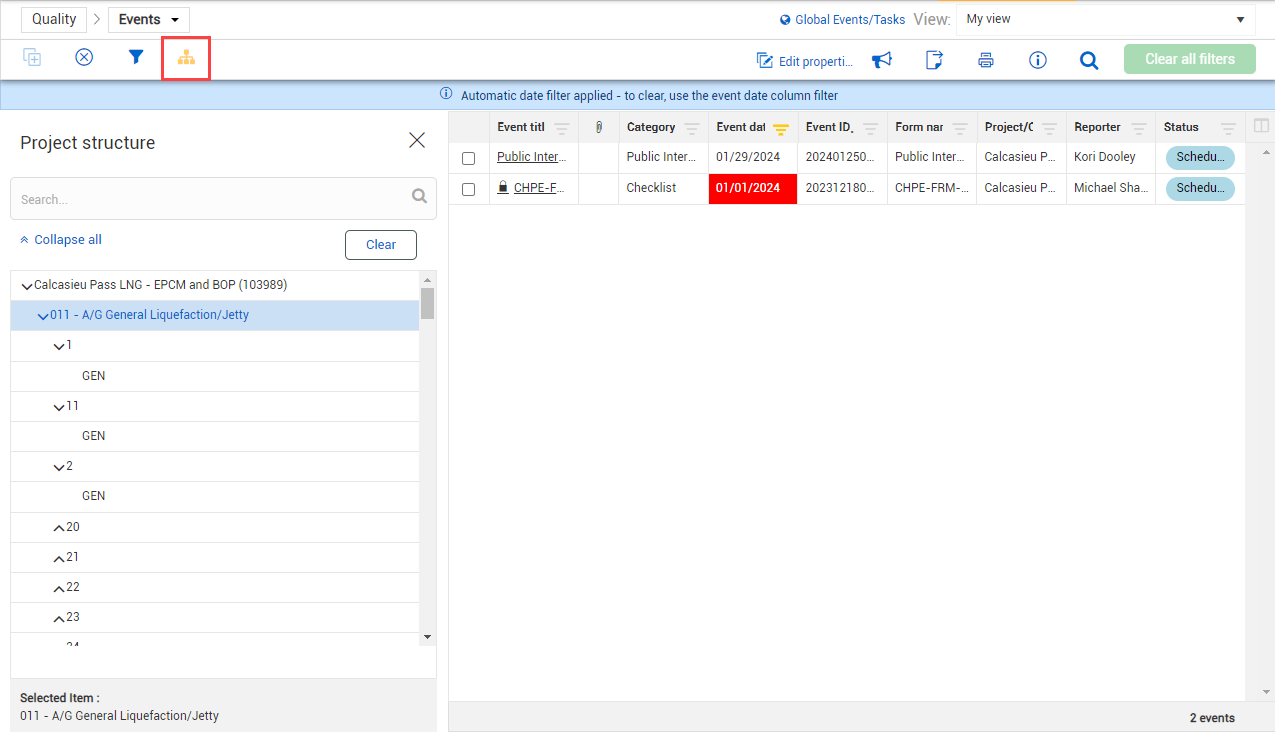Image resolution: width=1275 pixels, height=732 pixels.
Task: Select the Quality breadcrumb item
Action: coord(54,20)
